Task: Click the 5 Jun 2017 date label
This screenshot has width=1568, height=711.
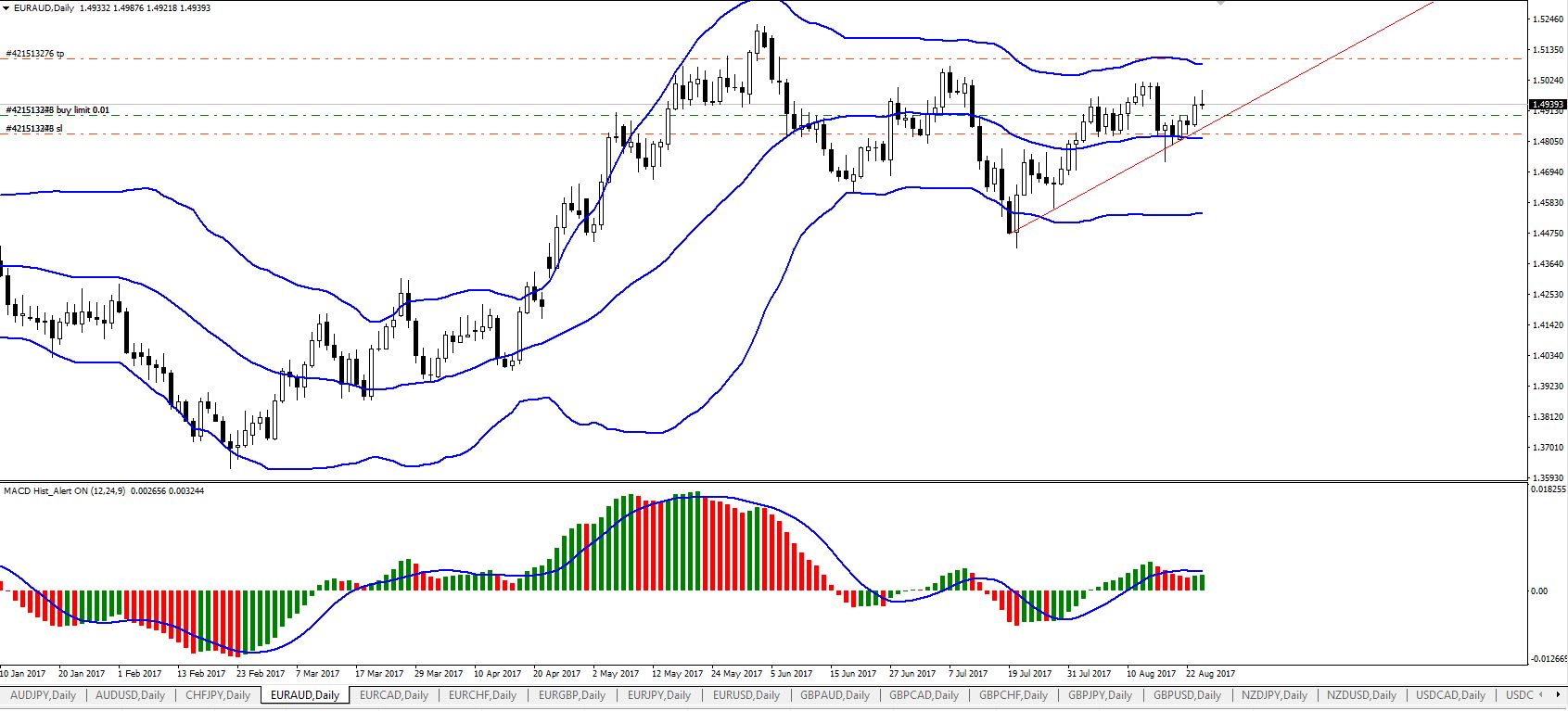Action: (792, 674)
